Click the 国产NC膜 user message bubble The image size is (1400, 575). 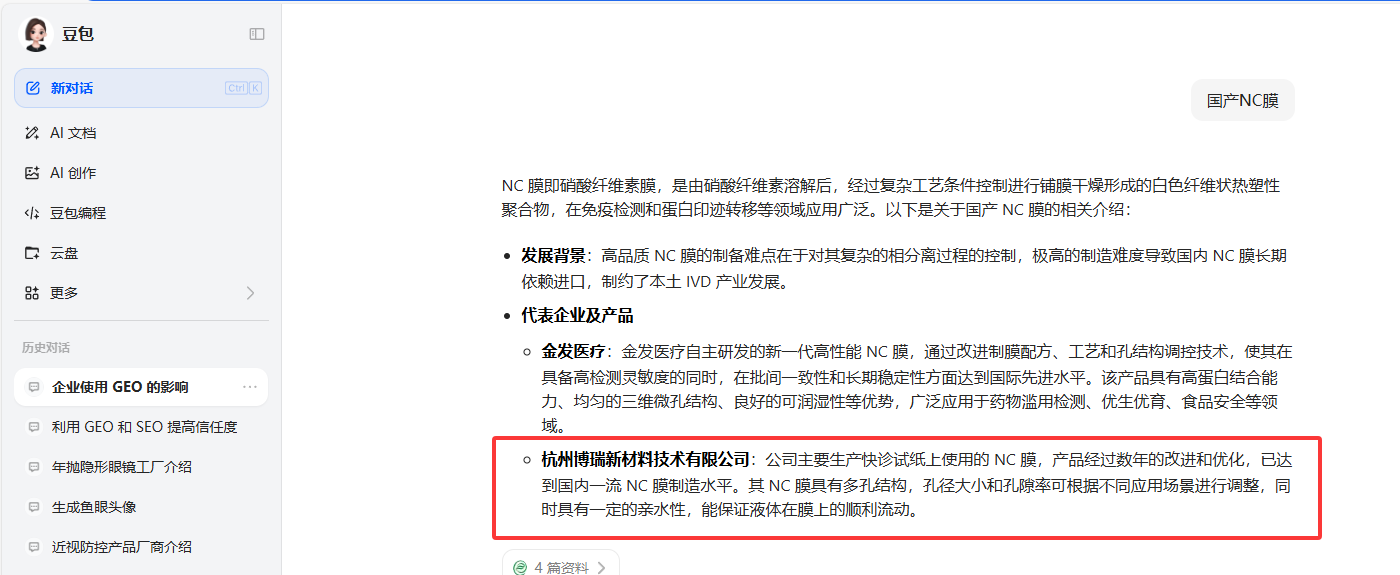(x=1243, y=100)
